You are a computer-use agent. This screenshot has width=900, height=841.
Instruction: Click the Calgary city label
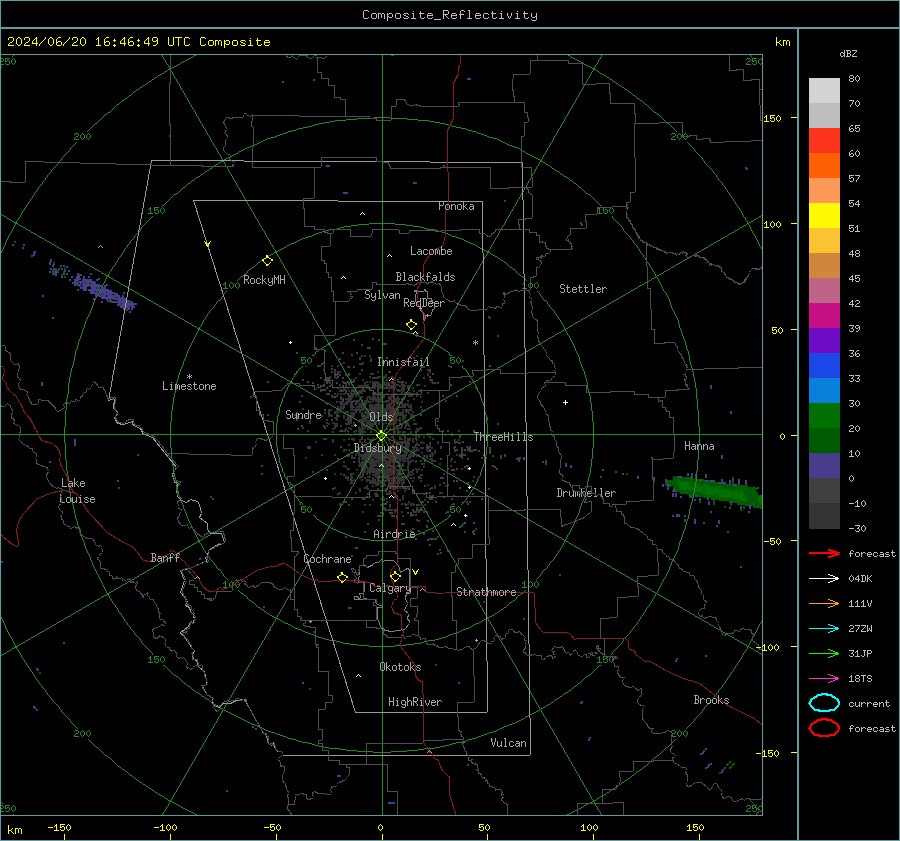[x=390, y=588]
